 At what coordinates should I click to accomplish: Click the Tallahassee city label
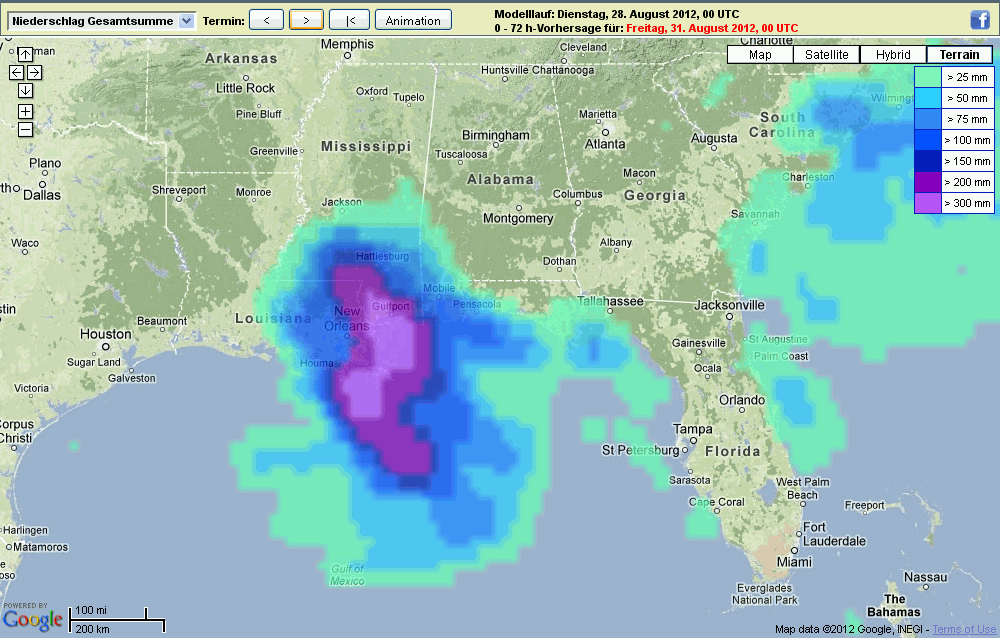click(610, 301)
